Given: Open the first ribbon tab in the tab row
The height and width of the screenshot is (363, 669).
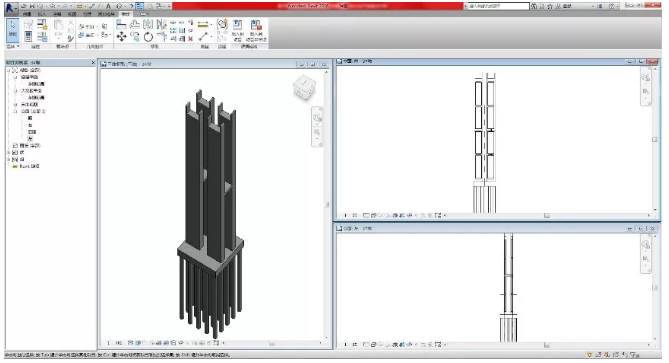Looking at the screenshot, I should point(27,14).
